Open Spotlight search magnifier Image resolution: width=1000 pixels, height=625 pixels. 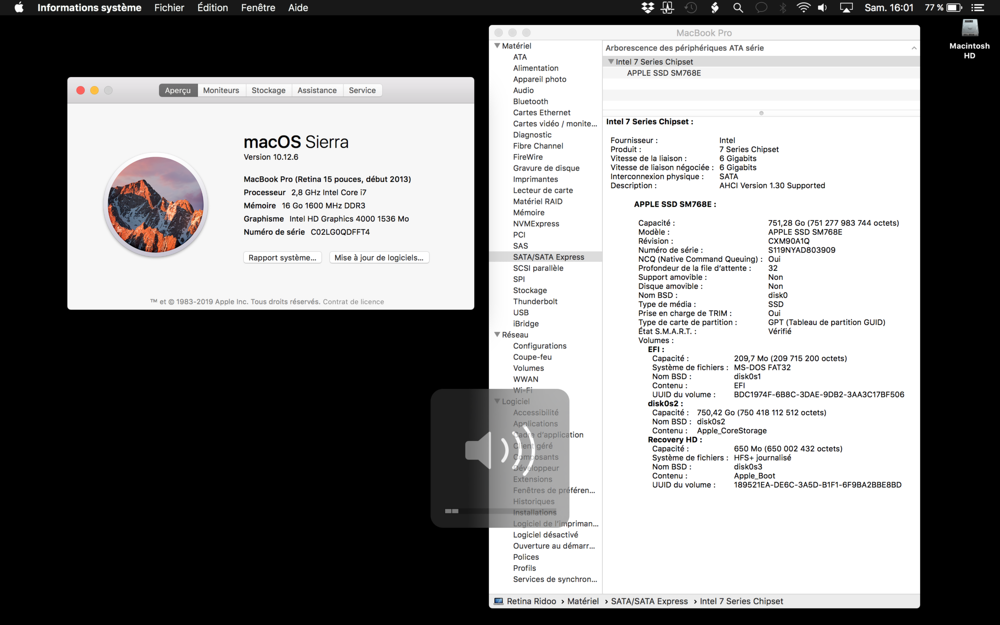(738, 8)
